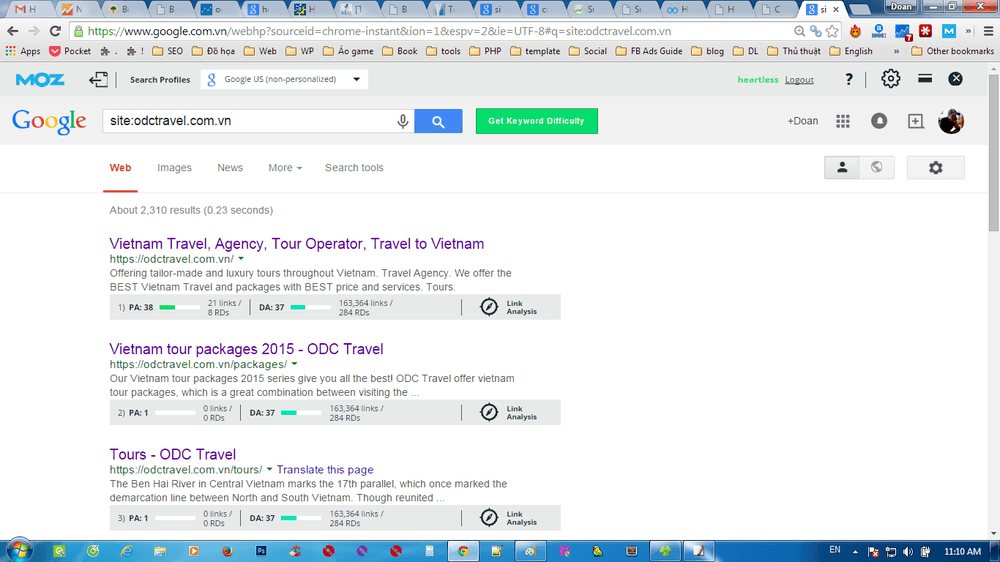1000x562 pixels.
Task: Click the MozBar Logout link
Action: 799,80
